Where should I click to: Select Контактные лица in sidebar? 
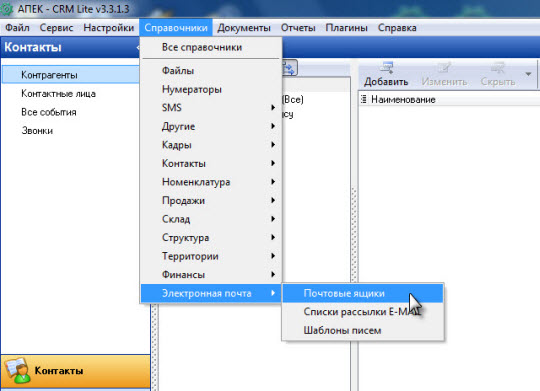58,93
